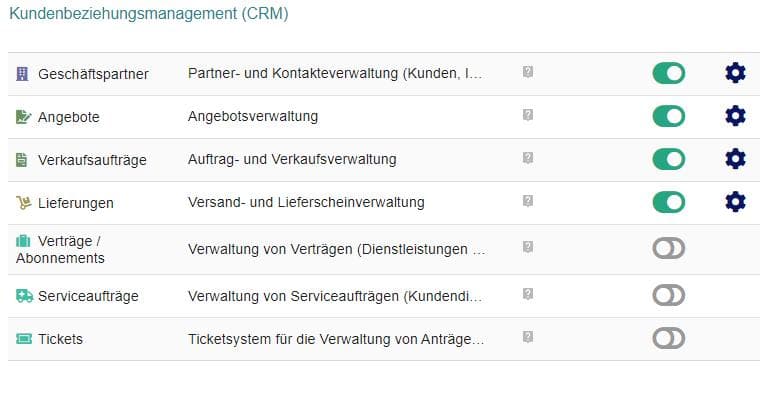Click help icon in Serviceaufträge row
Viewport: 768px width, 409px height.
[528, 294]
